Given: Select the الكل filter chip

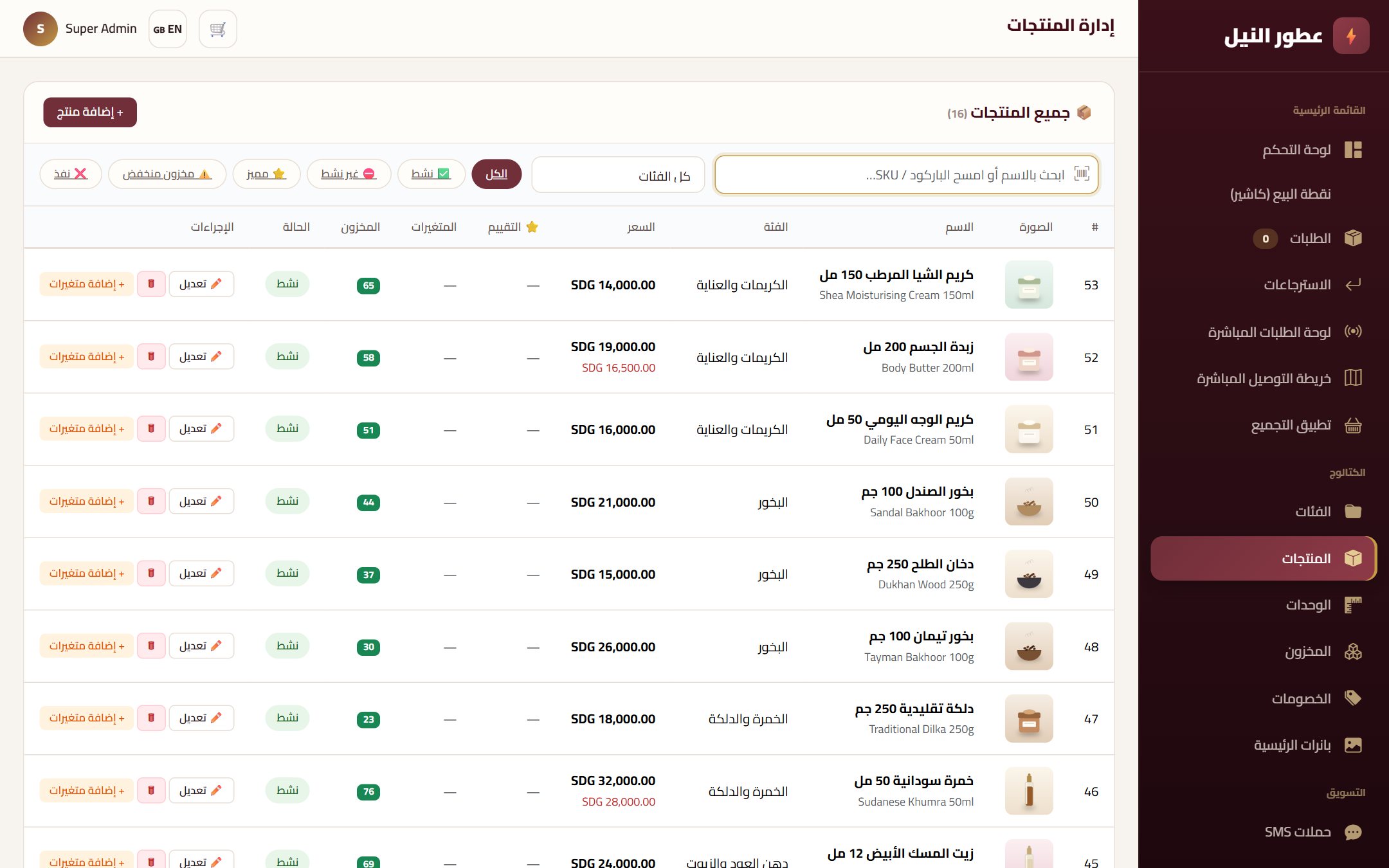Looking at the screenshot, I should pos(496,174).
